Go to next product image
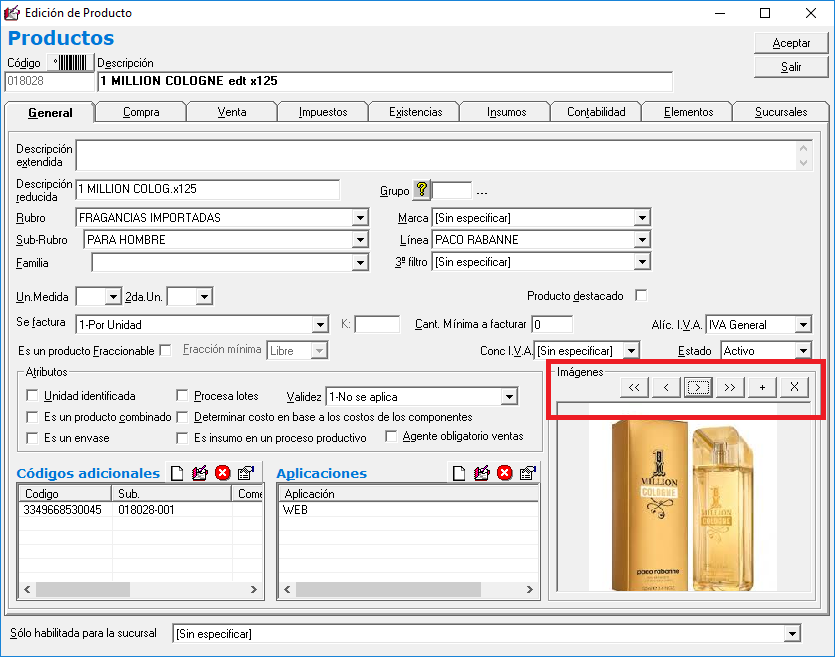 698,388
